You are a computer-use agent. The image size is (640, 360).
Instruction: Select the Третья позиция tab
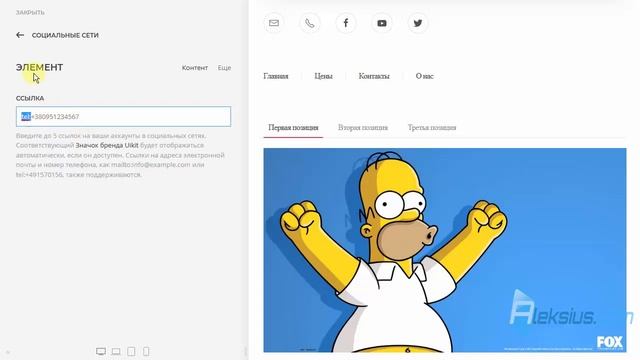pos(432,127)
